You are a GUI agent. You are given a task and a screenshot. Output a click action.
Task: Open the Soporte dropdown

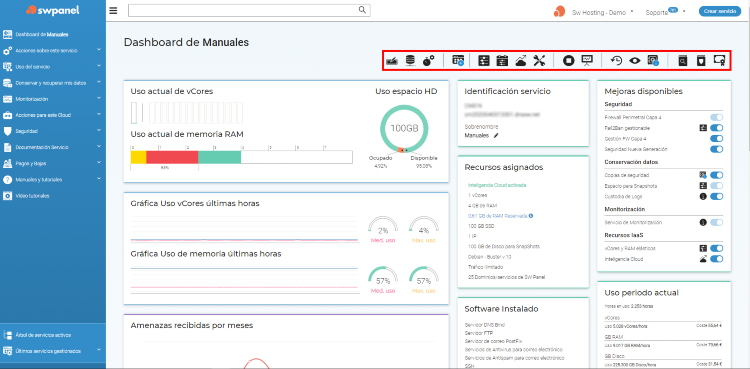pyautogui.click(x=665, y=12)
